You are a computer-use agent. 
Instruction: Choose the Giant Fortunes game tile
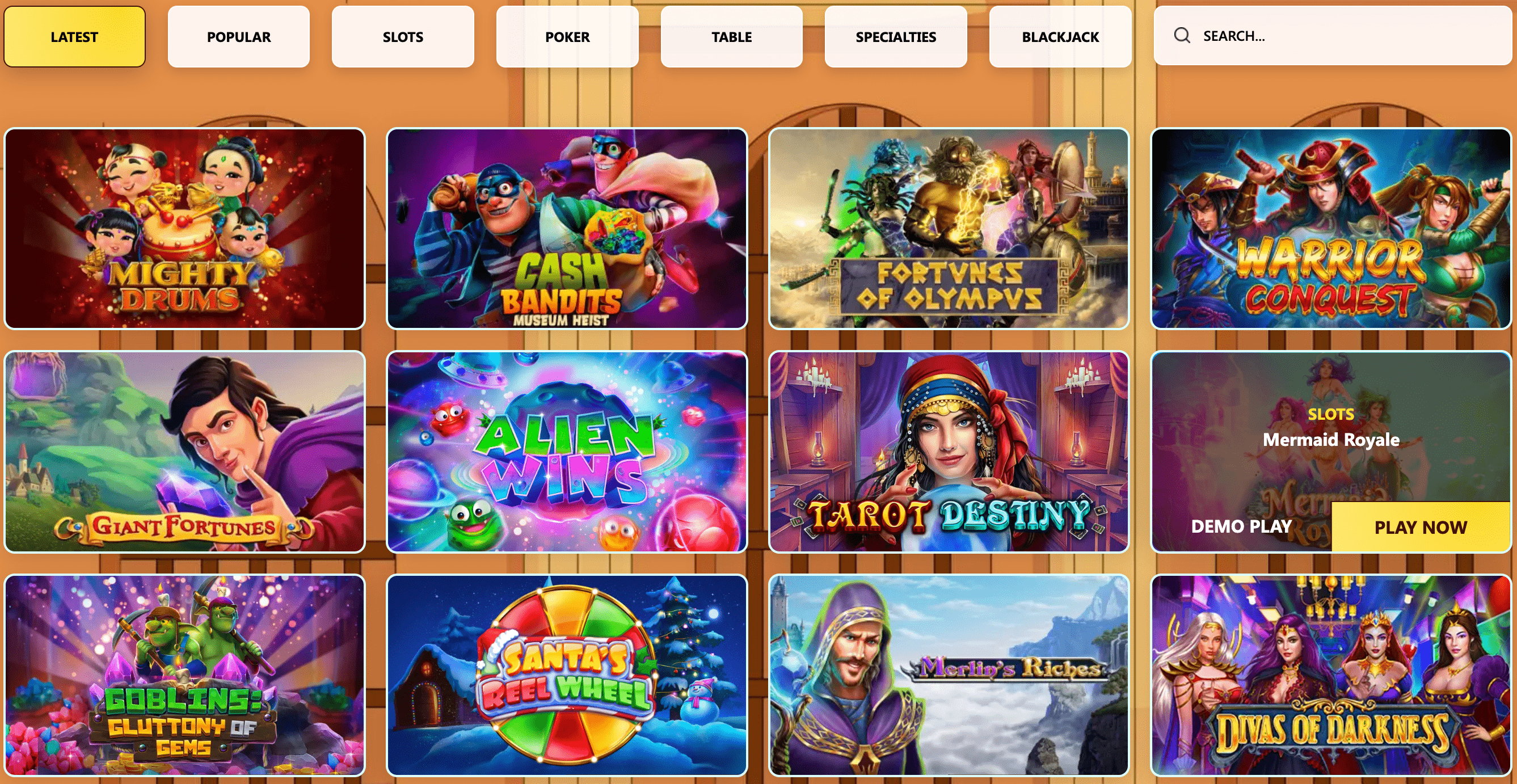185,452
